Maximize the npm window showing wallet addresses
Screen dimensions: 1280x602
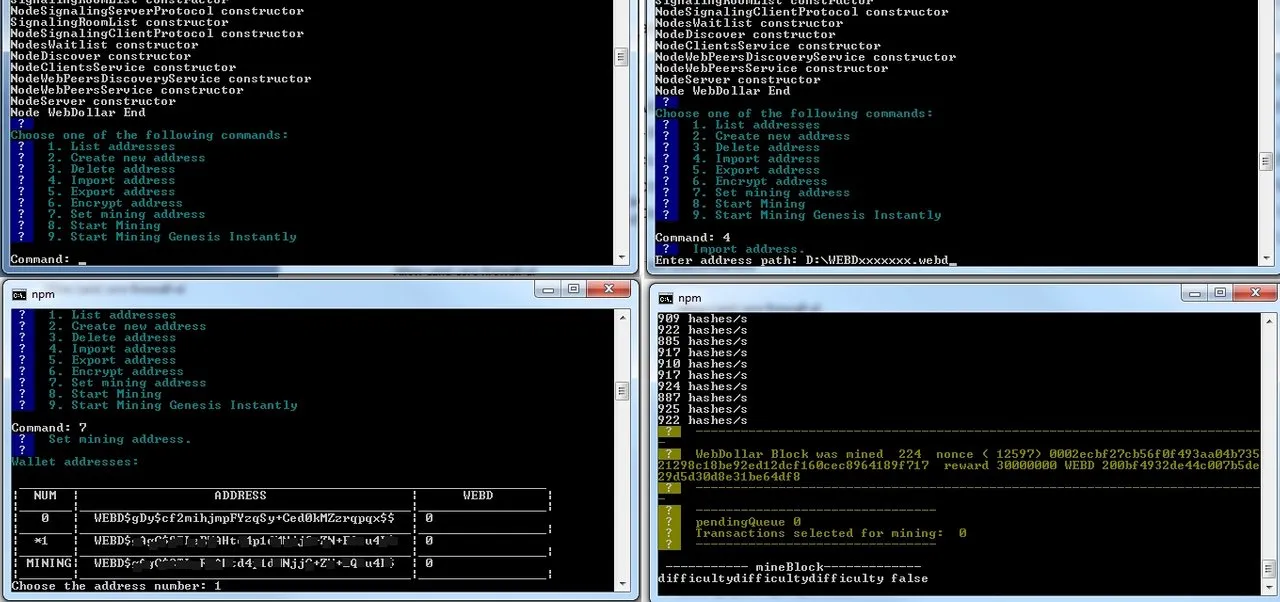pyautogui.click(x=574, y=289)
